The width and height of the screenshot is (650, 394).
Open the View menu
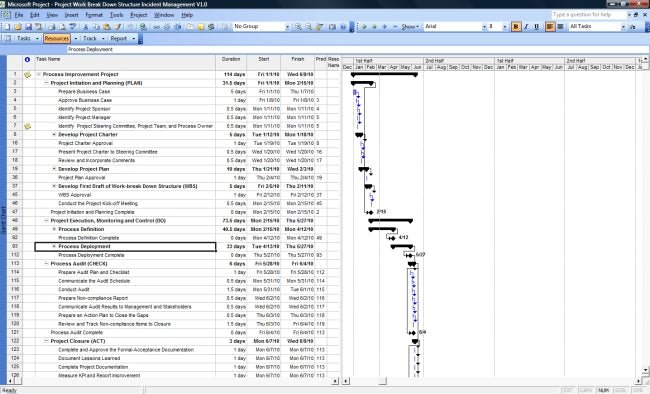tap(52, 15)
